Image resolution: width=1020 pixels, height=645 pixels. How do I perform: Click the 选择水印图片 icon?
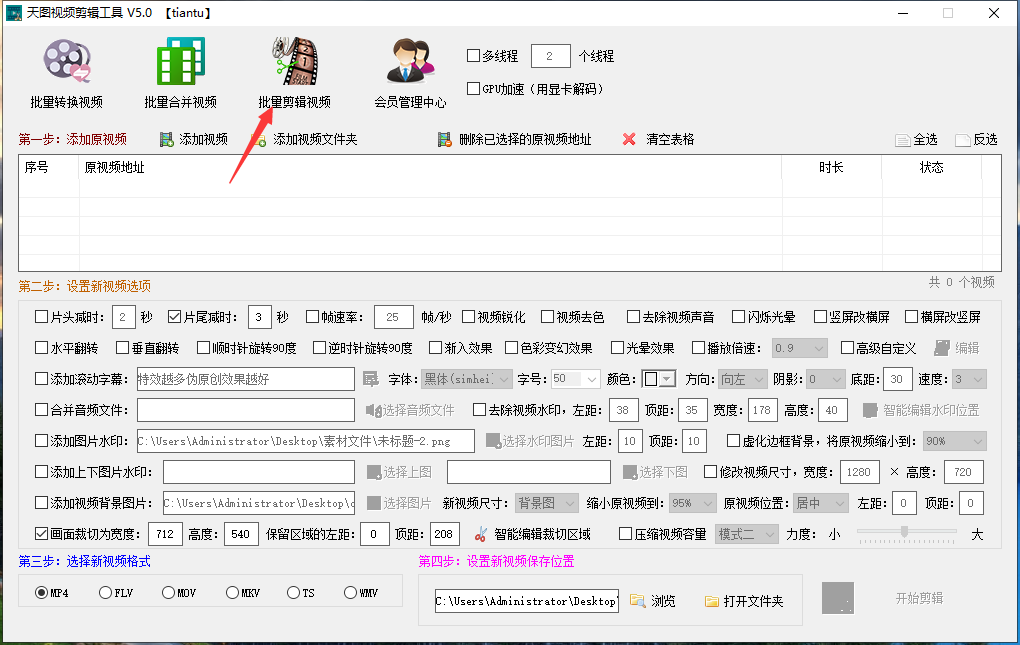pos(493,441)
